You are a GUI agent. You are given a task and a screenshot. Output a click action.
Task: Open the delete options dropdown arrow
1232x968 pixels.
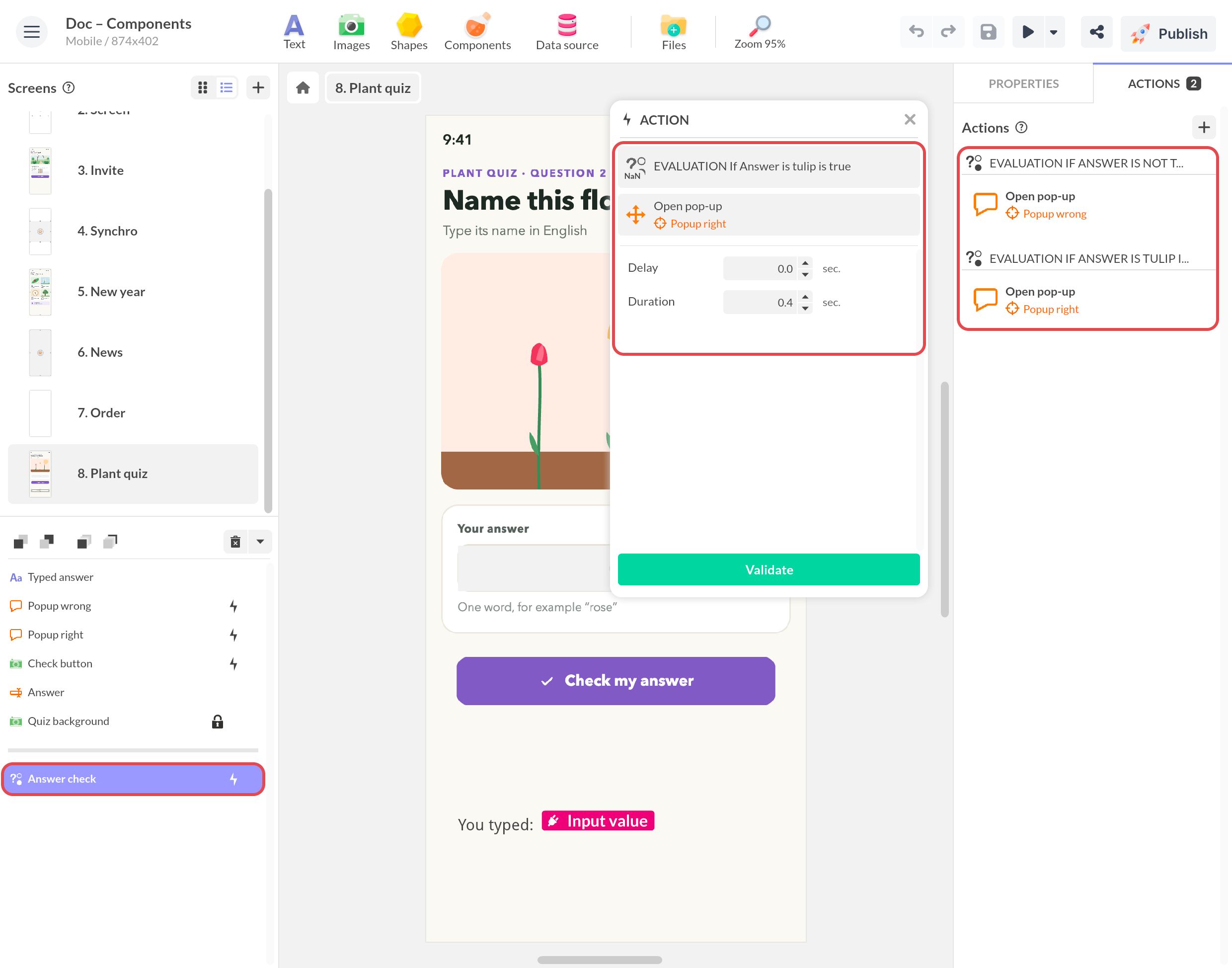pyautogui.click(x=260, y=542)
